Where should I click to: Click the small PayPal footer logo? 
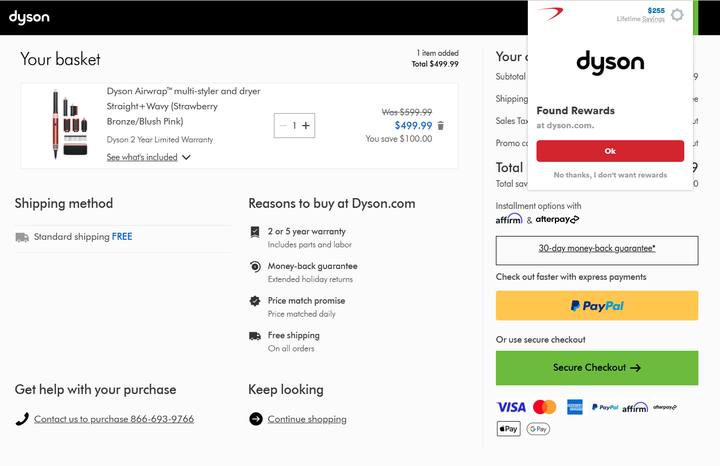click(605, 407)
